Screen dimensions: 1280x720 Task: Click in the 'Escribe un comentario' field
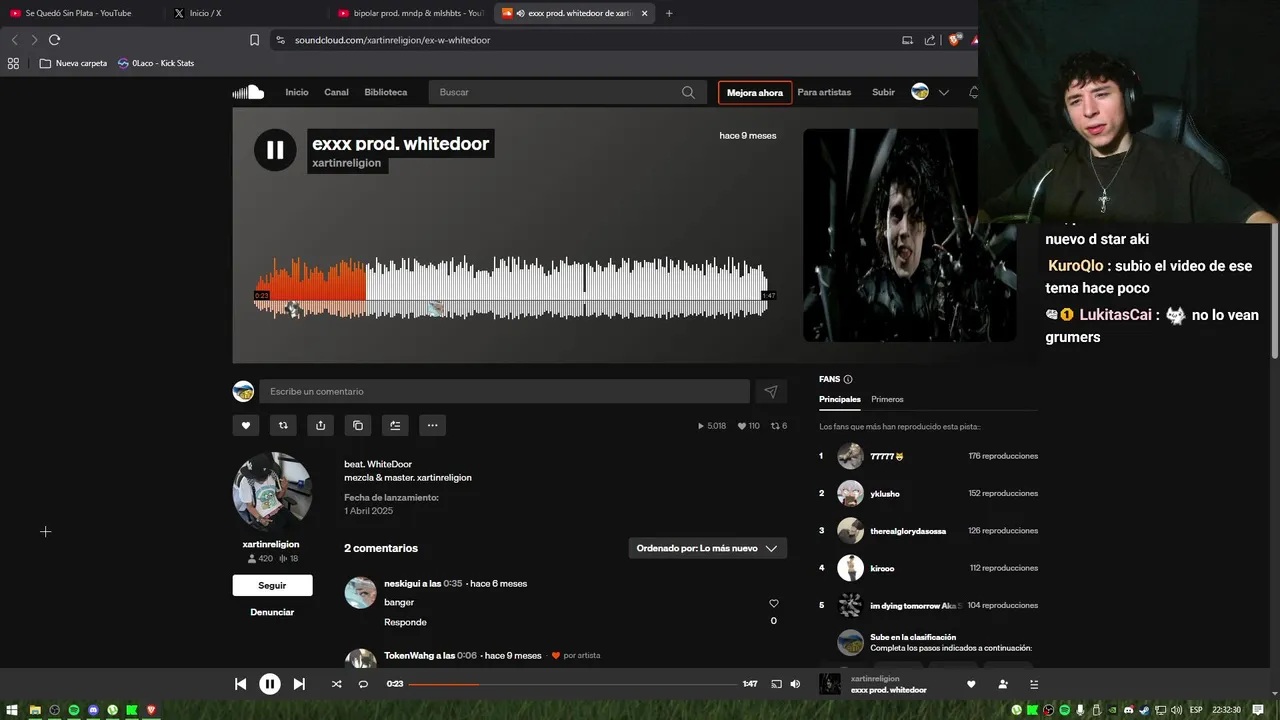click(504, 391)
